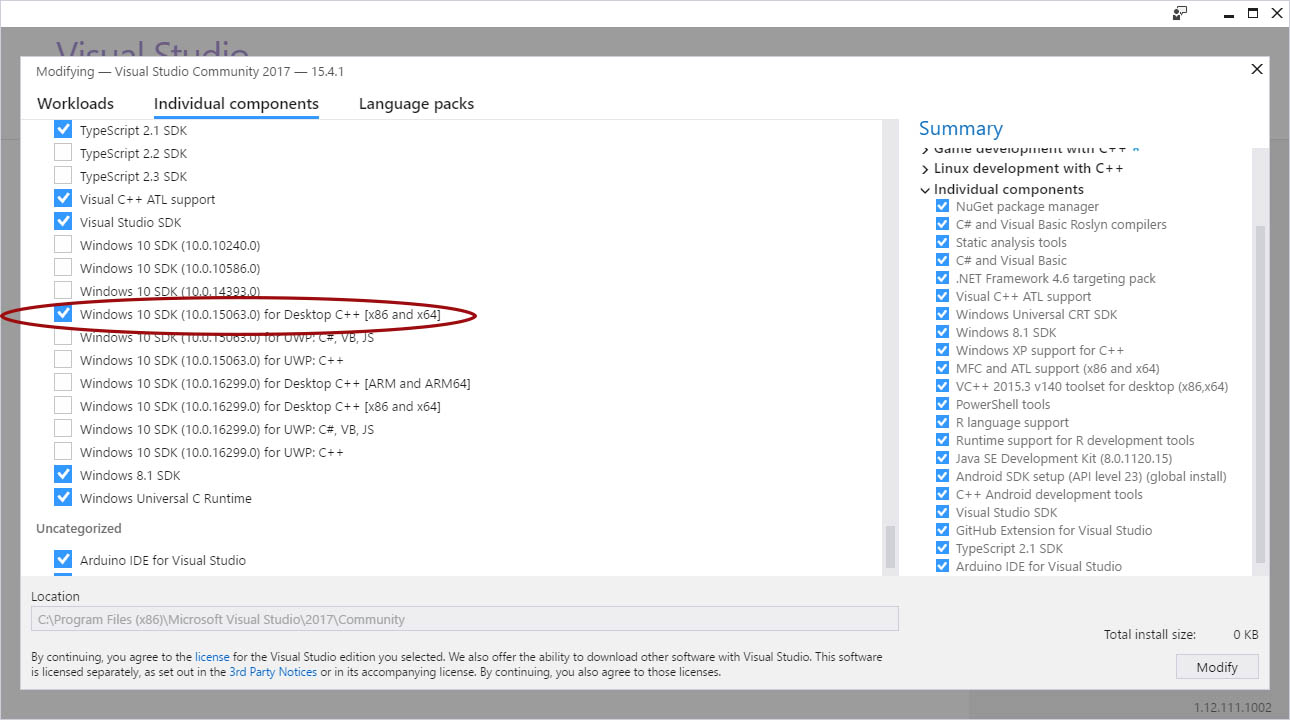Toggle MFC and ATL support (x86 and x64)
The height and width of the screenshot is (720, 1290).
click(x=942, y=369)
